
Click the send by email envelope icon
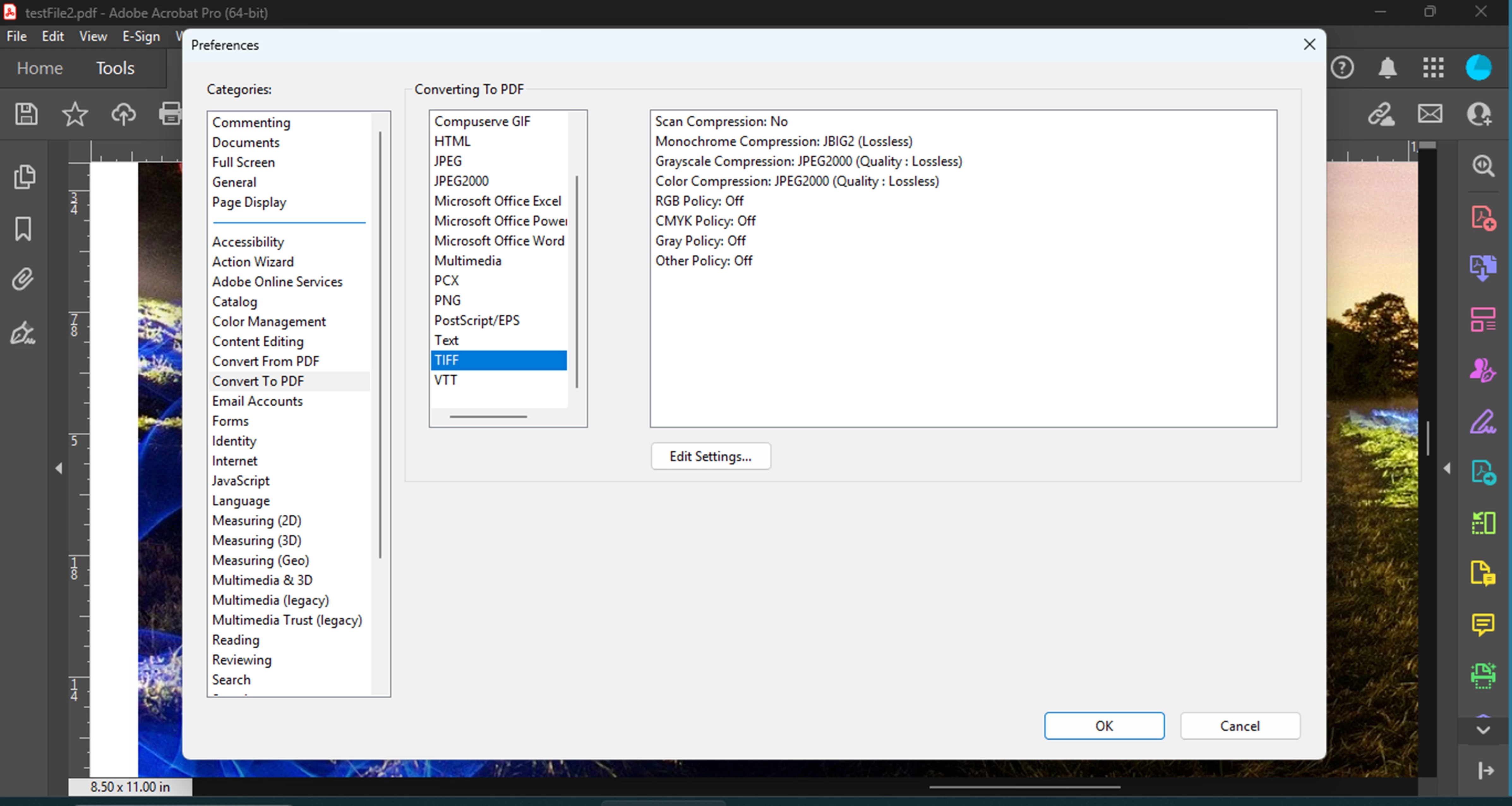1430,114
